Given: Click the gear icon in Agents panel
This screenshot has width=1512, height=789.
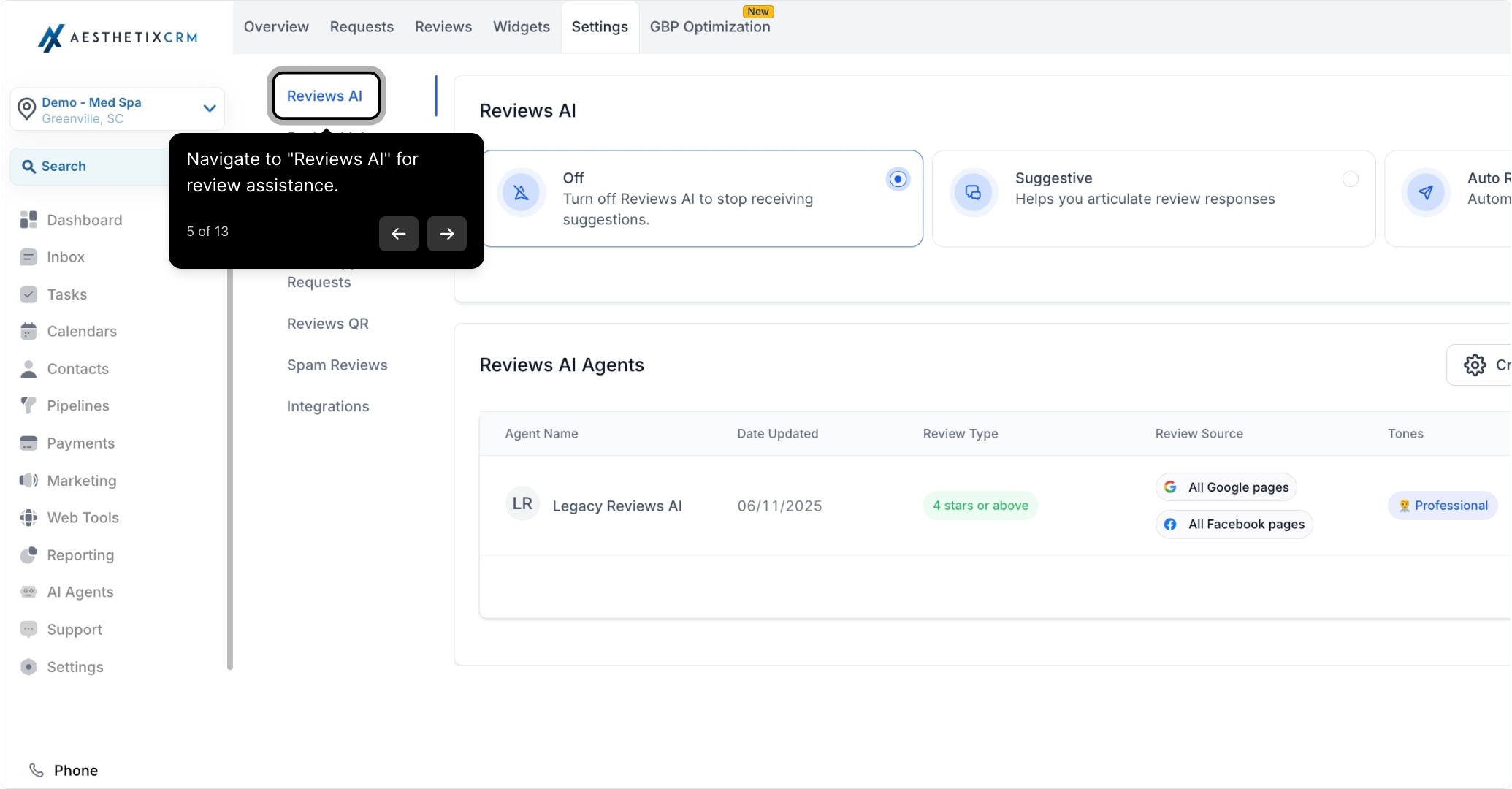Looking at the screenshot, I should click(1475, 365).
